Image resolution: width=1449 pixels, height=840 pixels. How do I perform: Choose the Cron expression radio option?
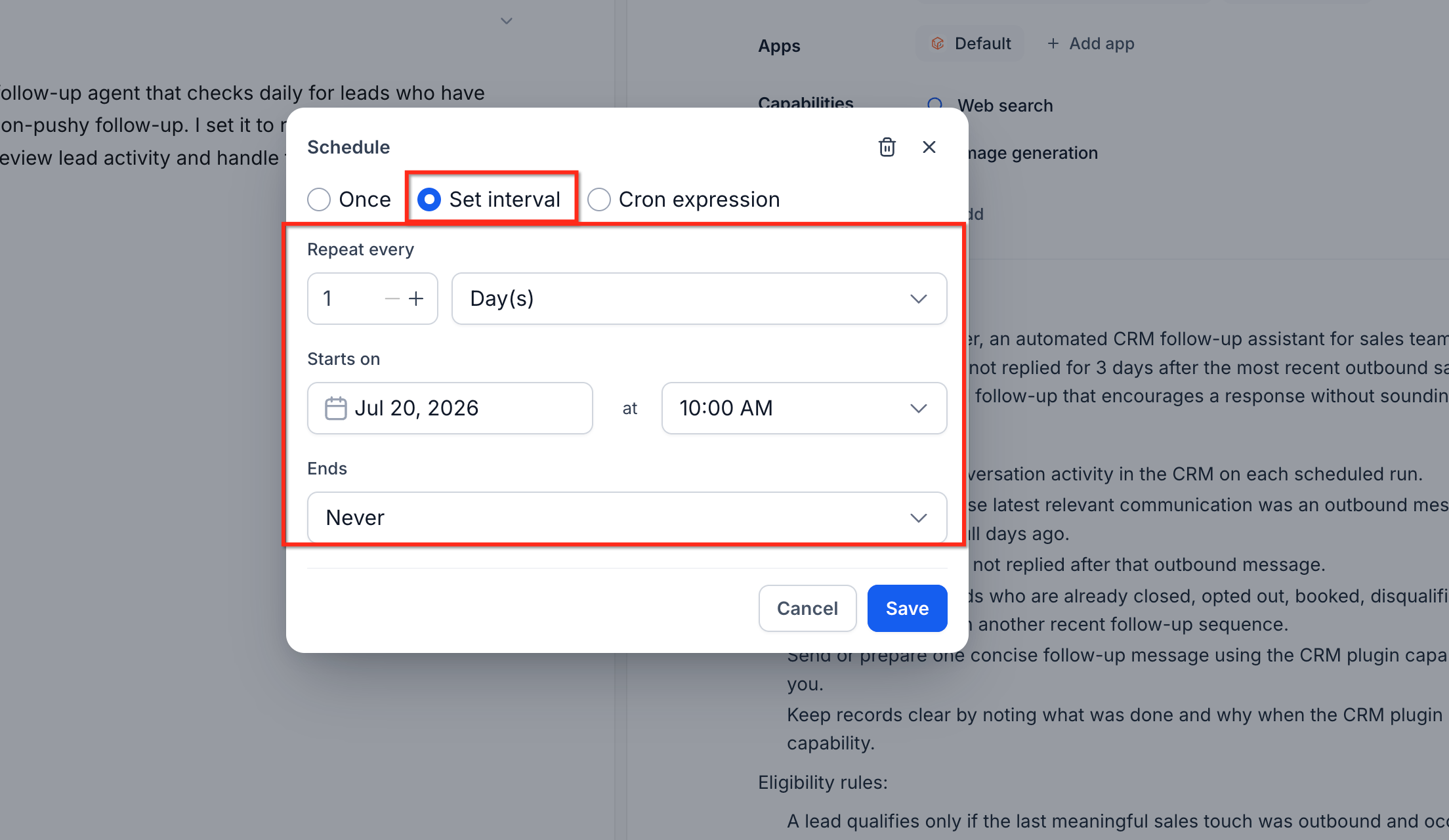pos(599,199)
